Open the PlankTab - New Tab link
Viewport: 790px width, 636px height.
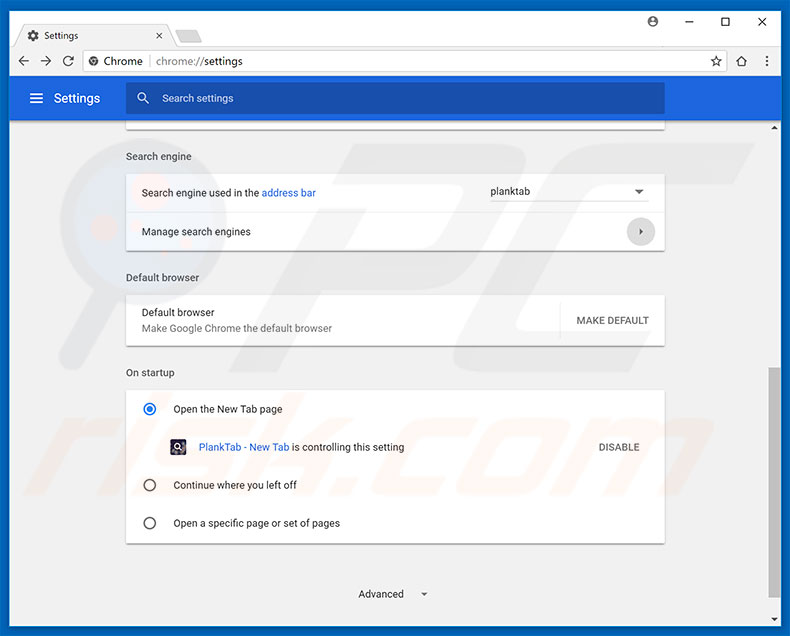pyautogui.click(x=244, y=447)
